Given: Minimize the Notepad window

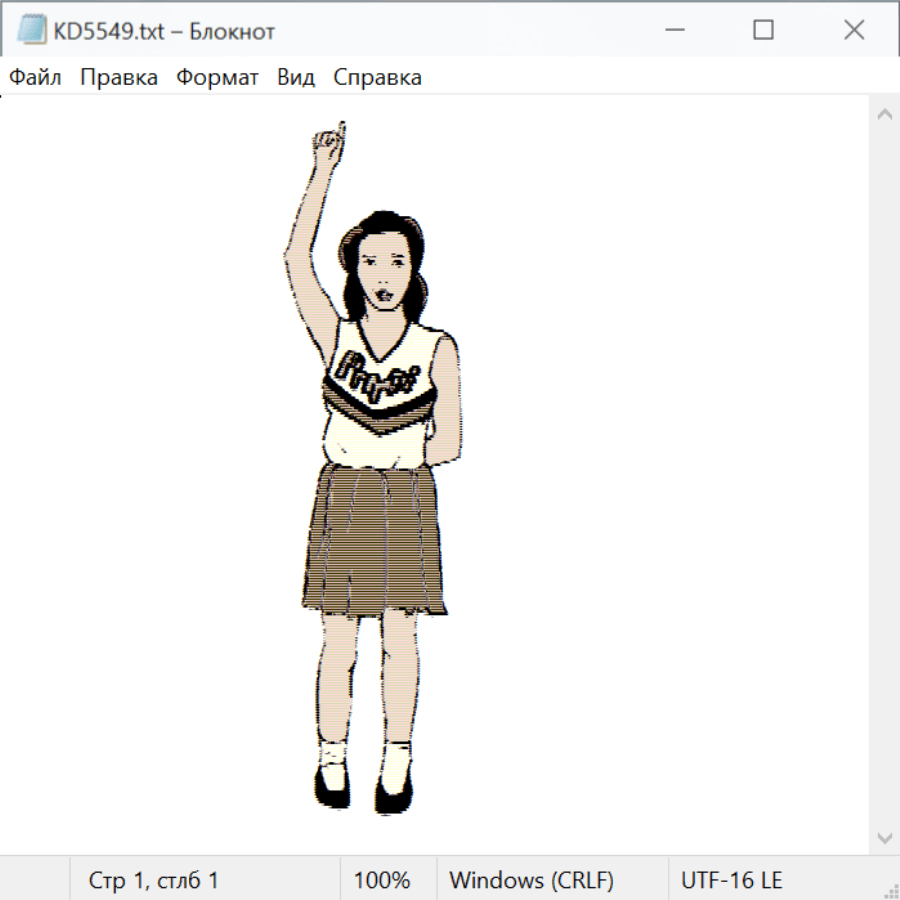Looking at the screenshot, I should [673, 30].
